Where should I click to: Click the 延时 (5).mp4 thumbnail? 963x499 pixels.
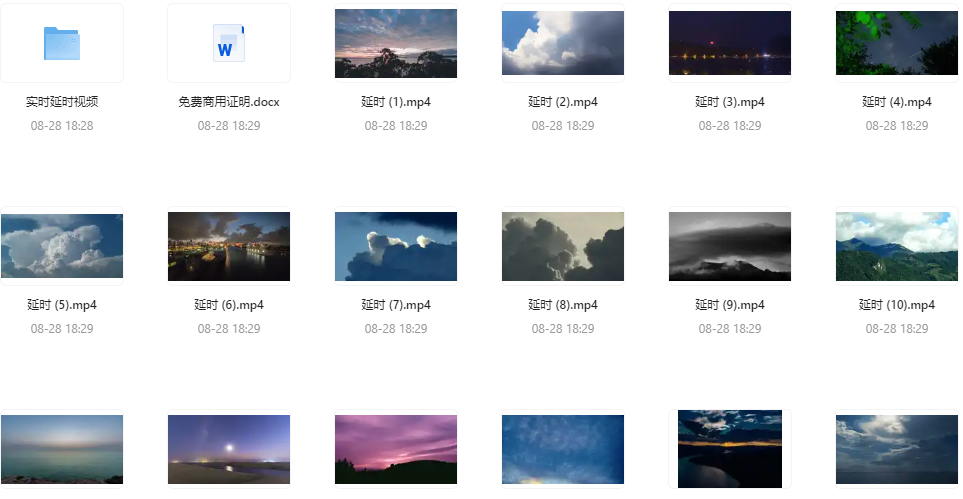click(62, 246)
